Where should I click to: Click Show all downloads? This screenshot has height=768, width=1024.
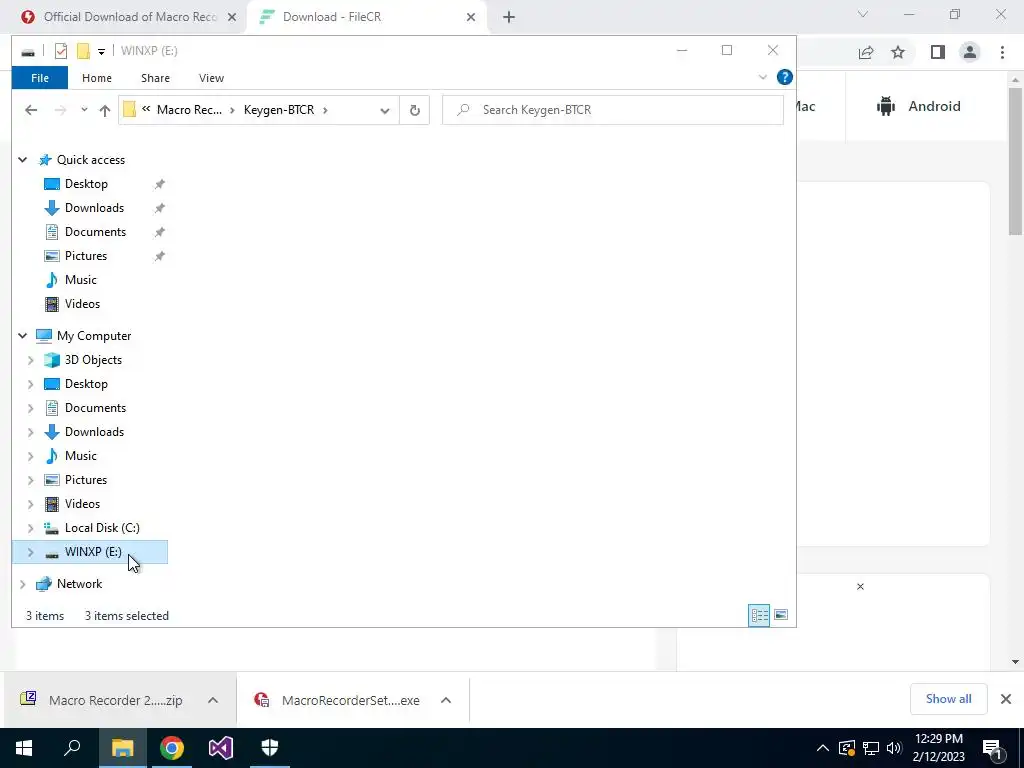[x=948, y=699]
